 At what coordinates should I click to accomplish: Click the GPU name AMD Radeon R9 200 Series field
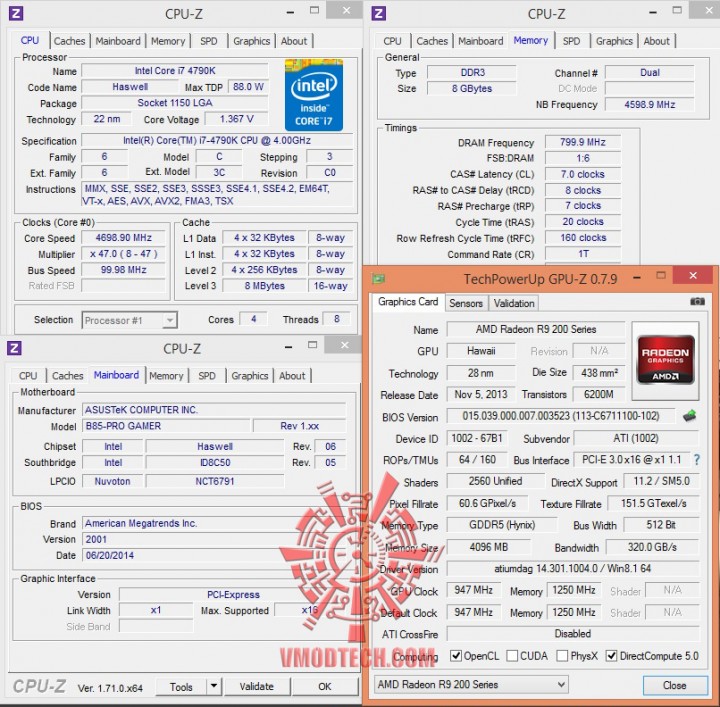point(536,329)
